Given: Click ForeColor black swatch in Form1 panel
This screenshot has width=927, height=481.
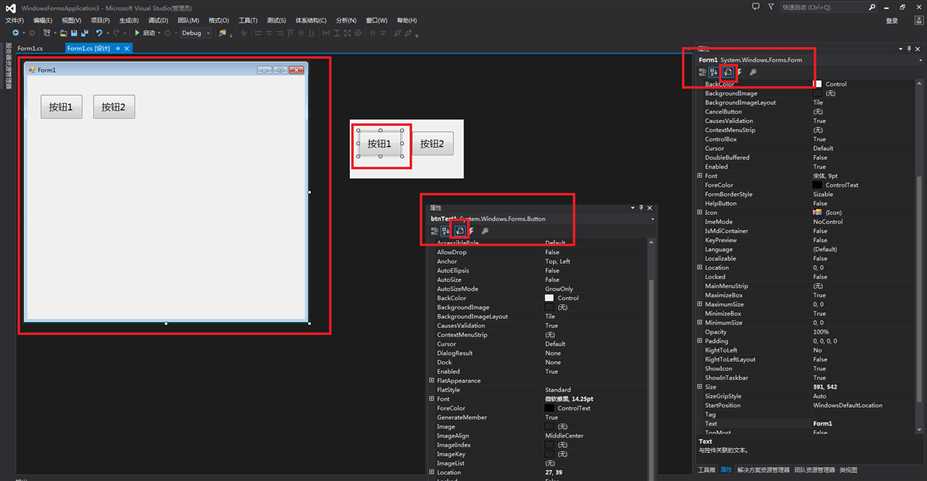Looking at the screenshot, I should tap(818, 186).
